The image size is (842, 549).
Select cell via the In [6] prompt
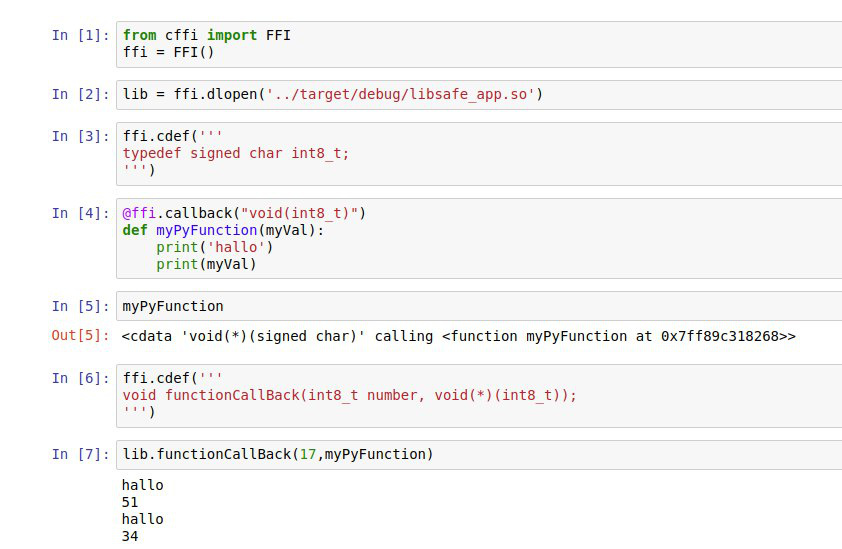pyautogui.click(x=80, y=378)
